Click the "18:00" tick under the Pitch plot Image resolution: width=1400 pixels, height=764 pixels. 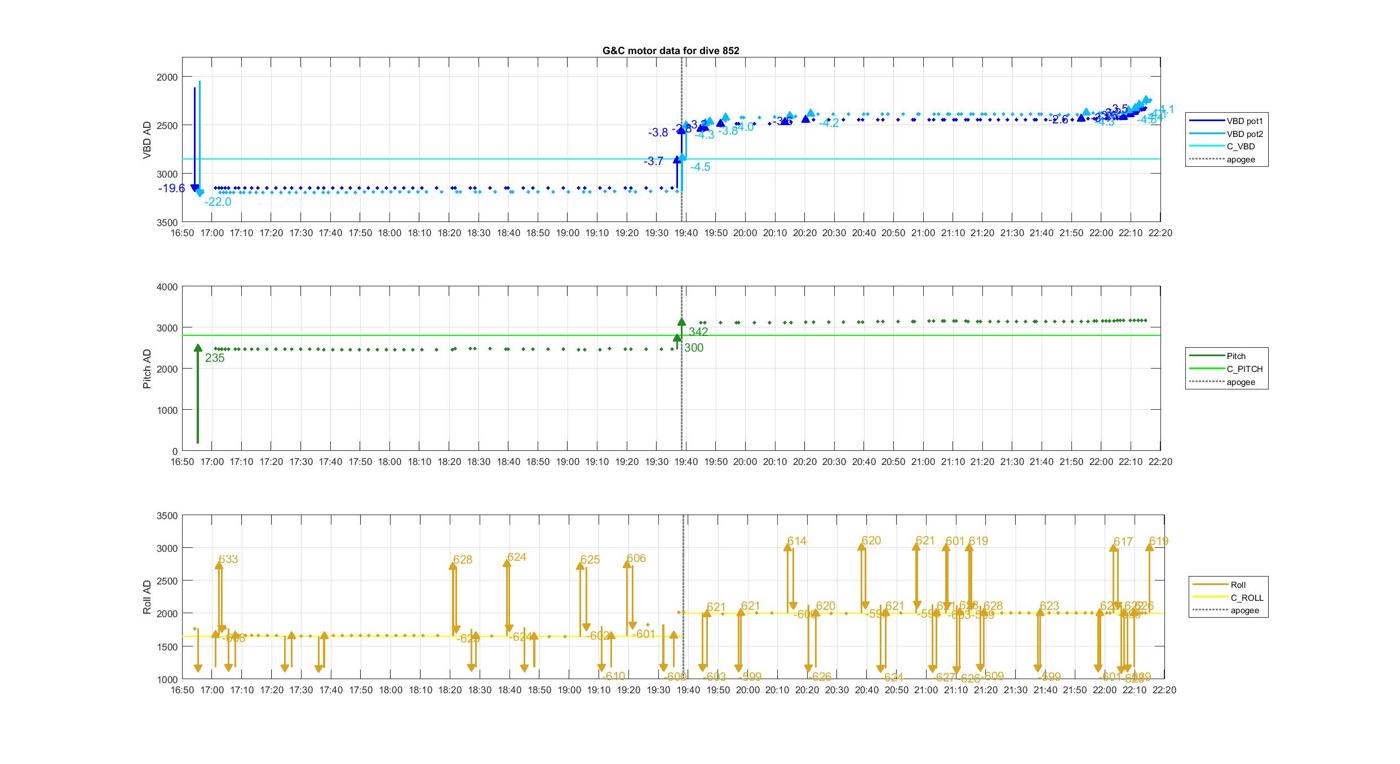tap(389, 462)
